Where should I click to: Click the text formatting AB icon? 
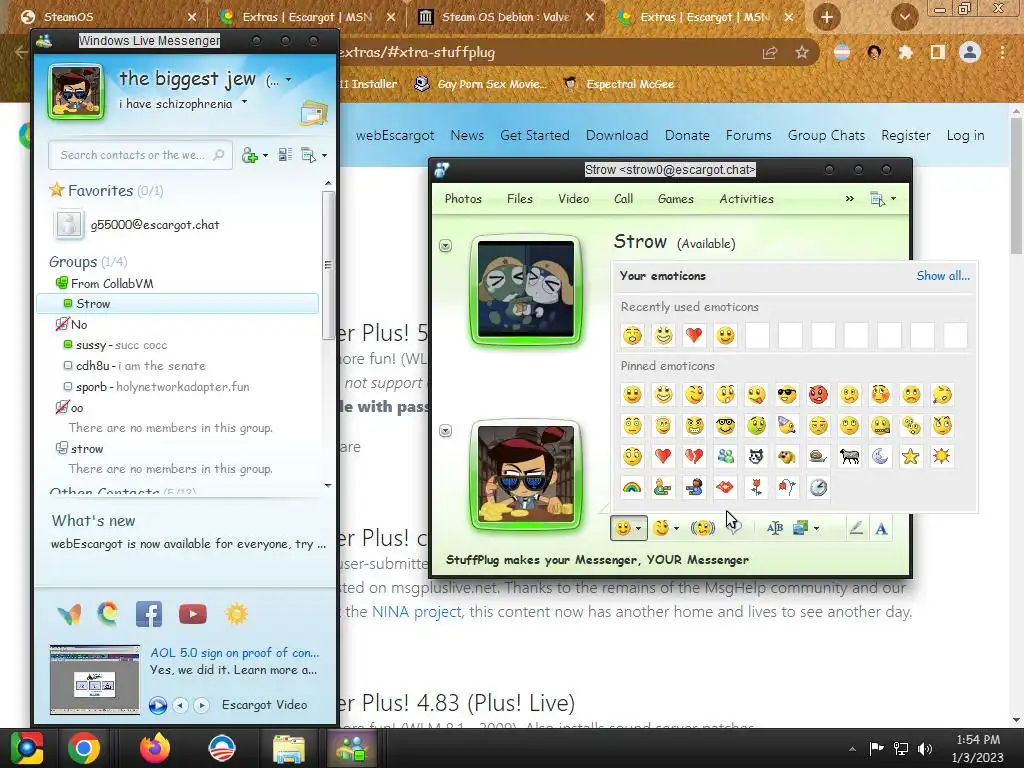[775, 528]
